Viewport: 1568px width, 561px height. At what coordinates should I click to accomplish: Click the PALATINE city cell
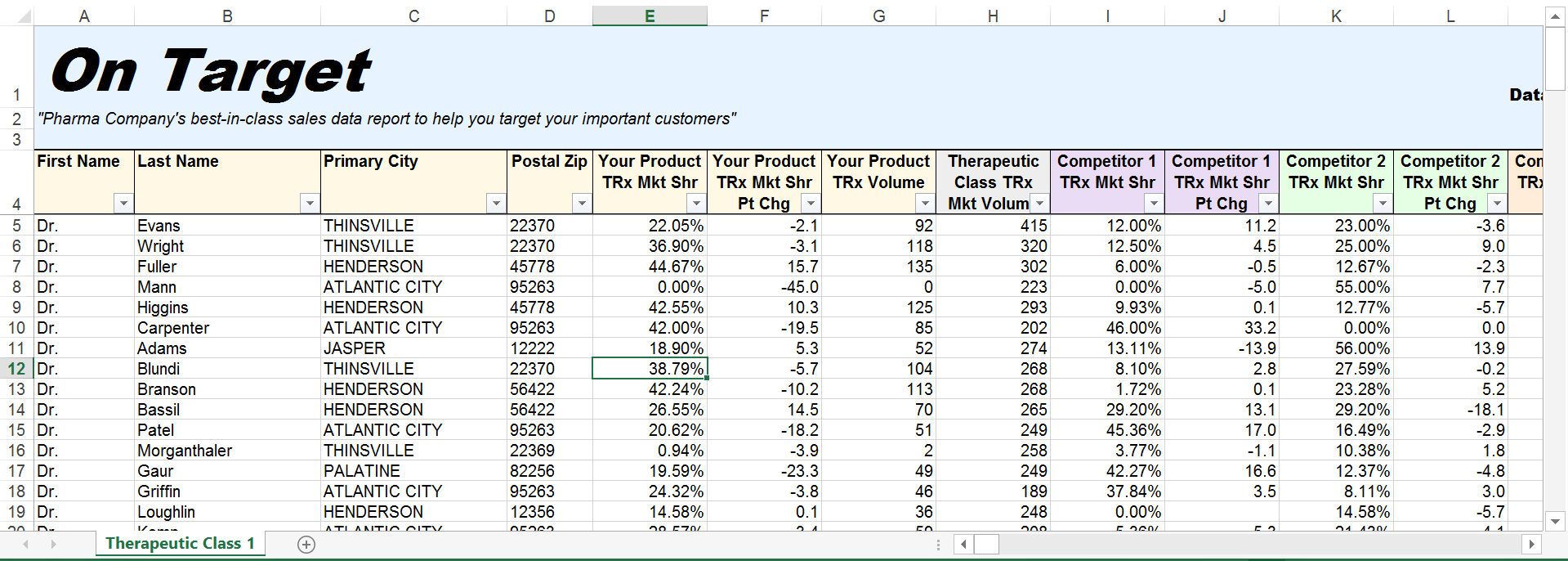pos(413,471)
